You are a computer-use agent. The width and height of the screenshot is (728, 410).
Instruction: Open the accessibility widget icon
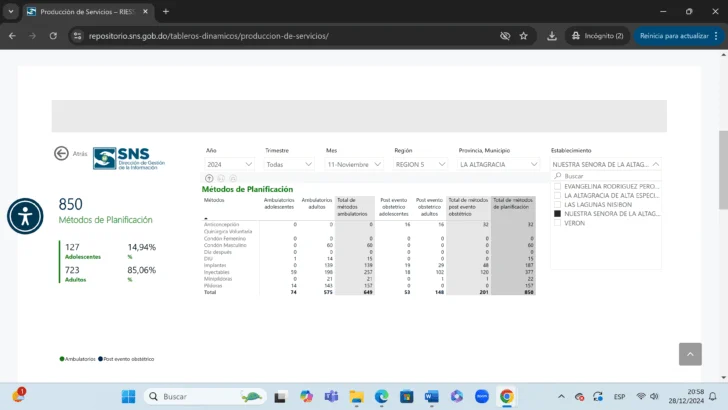(x=25, y=215)
